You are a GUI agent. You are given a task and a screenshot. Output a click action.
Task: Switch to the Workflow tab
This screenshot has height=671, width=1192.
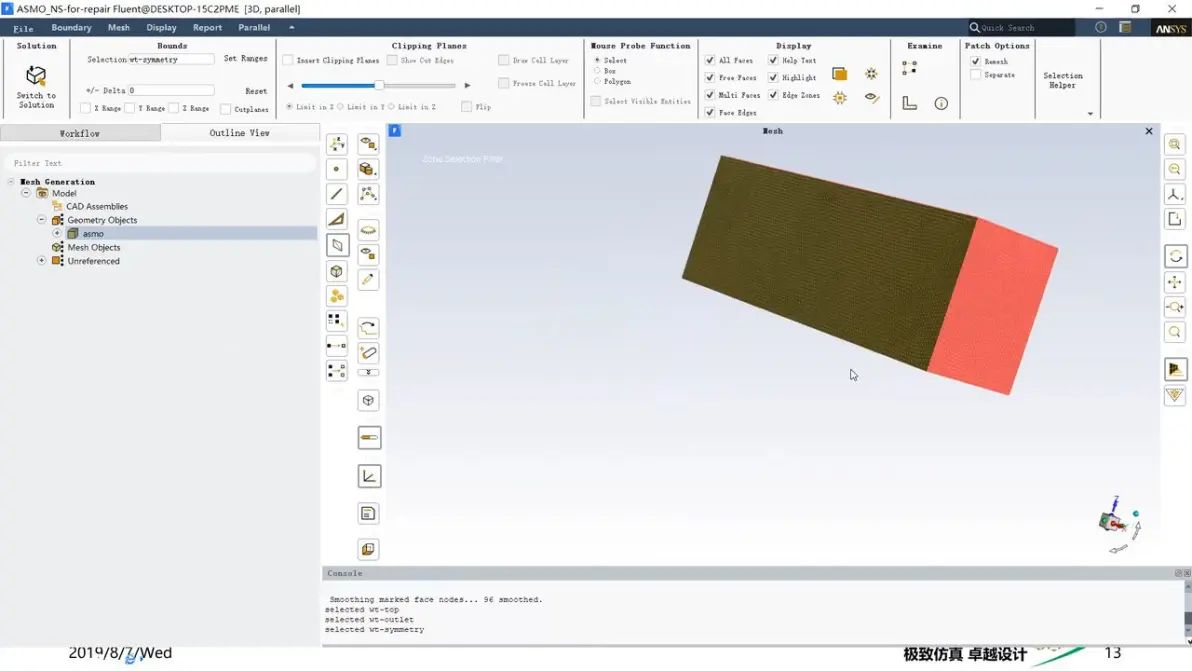(x=80, y=133)
